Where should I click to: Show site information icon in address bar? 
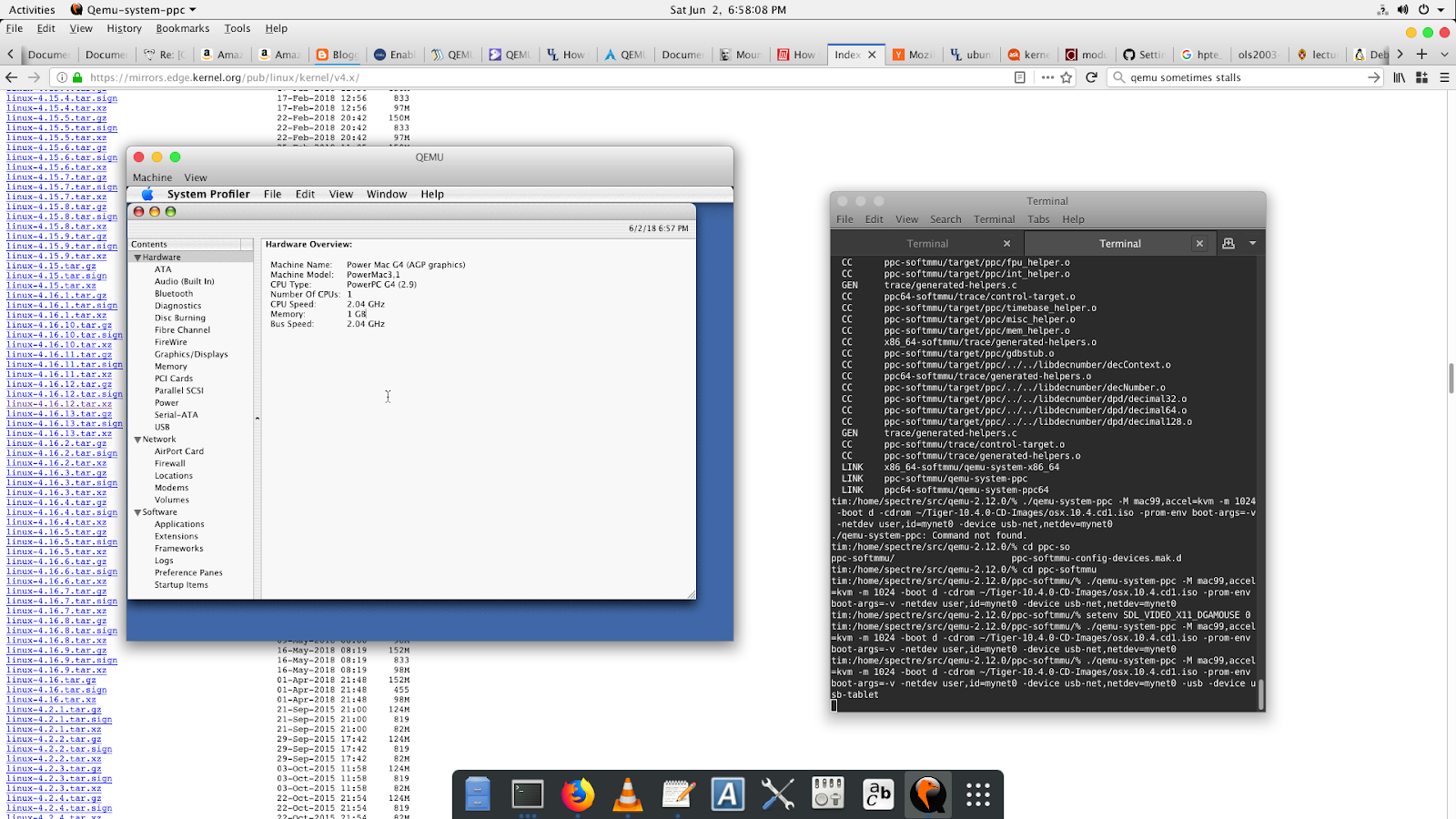(x=62, y=77)
